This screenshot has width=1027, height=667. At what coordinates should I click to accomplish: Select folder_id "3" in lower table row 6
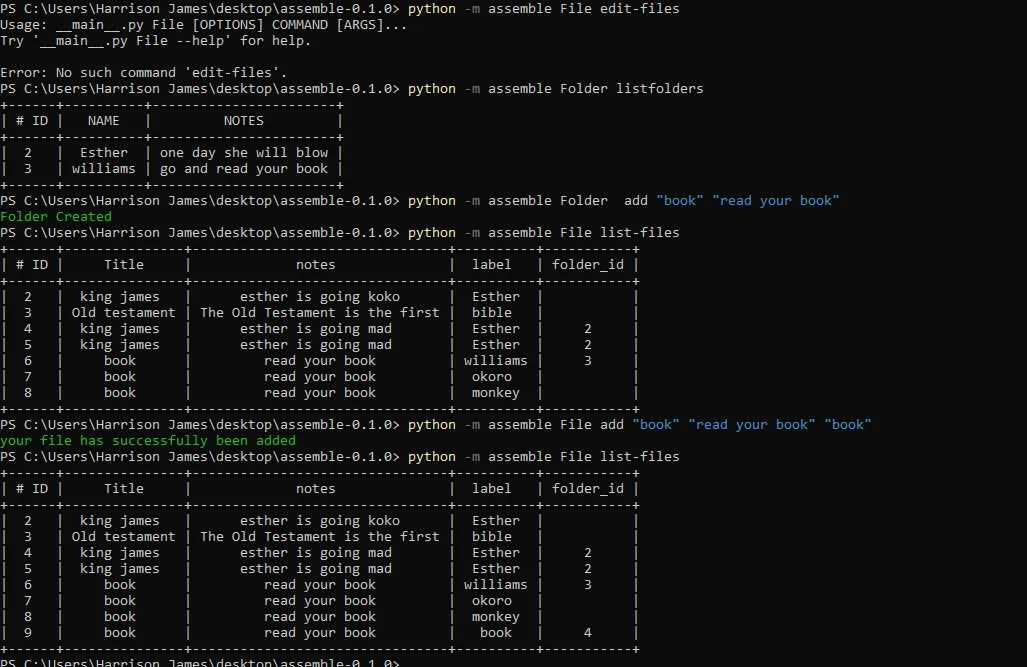click(x=588, y=584)
